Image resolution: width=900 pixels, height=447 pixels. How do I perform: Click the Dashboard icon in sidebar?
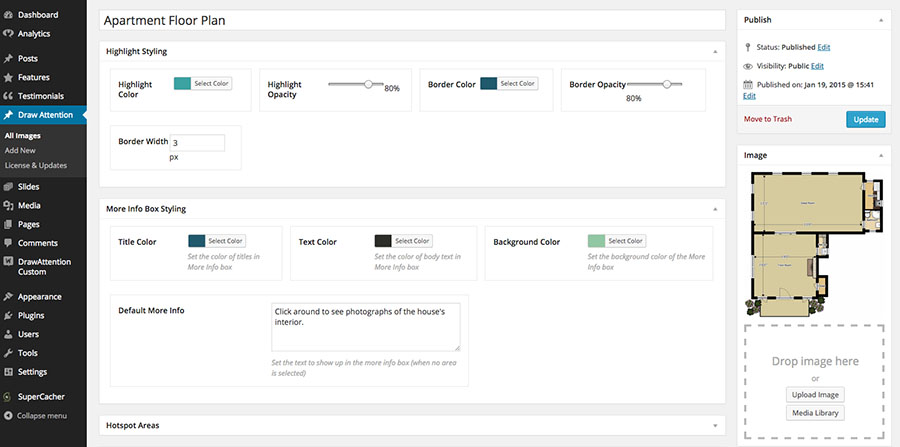pyautogui.click(x=9, y=15)
